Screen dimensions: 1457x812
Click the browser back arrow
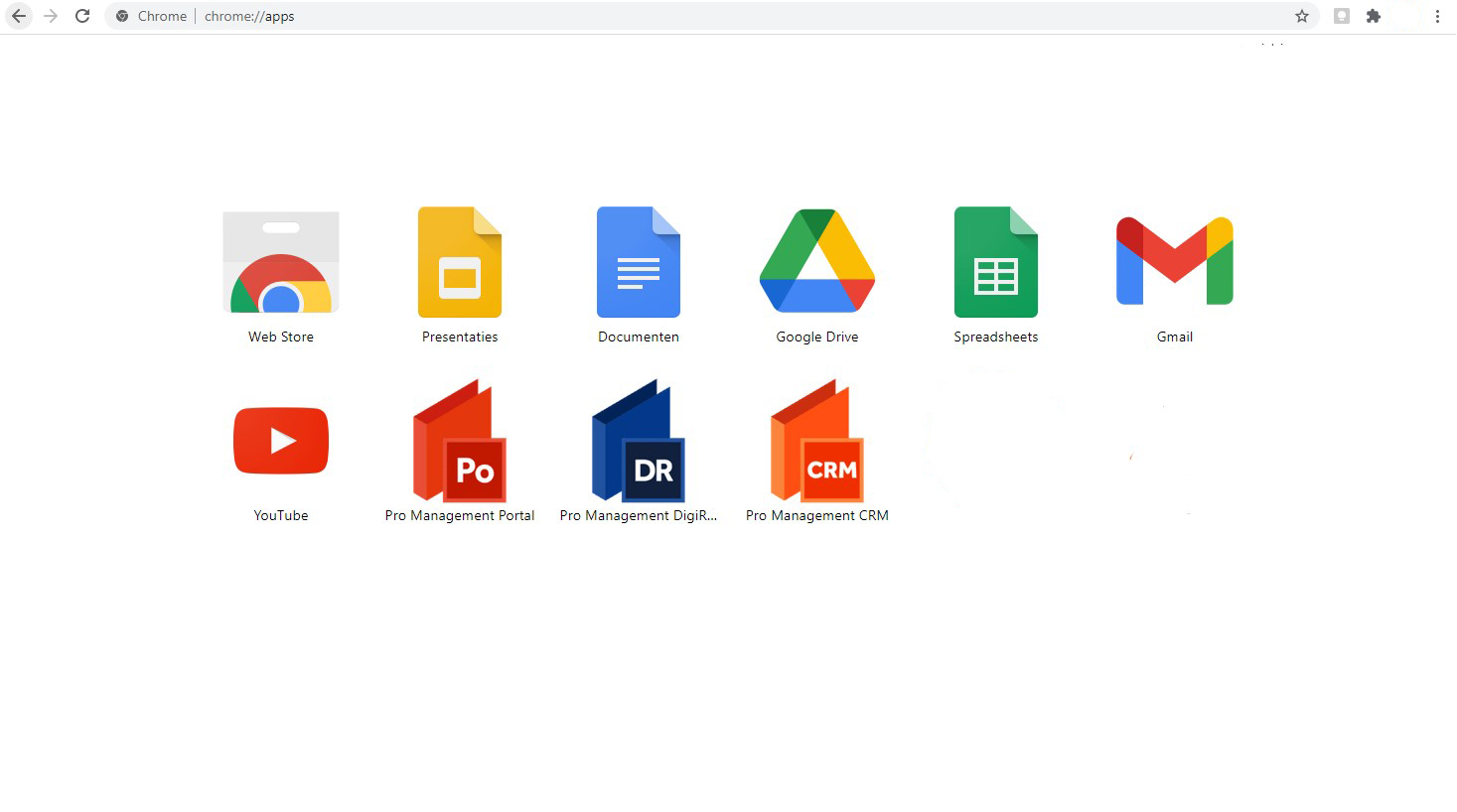click(x=19, y=16)
